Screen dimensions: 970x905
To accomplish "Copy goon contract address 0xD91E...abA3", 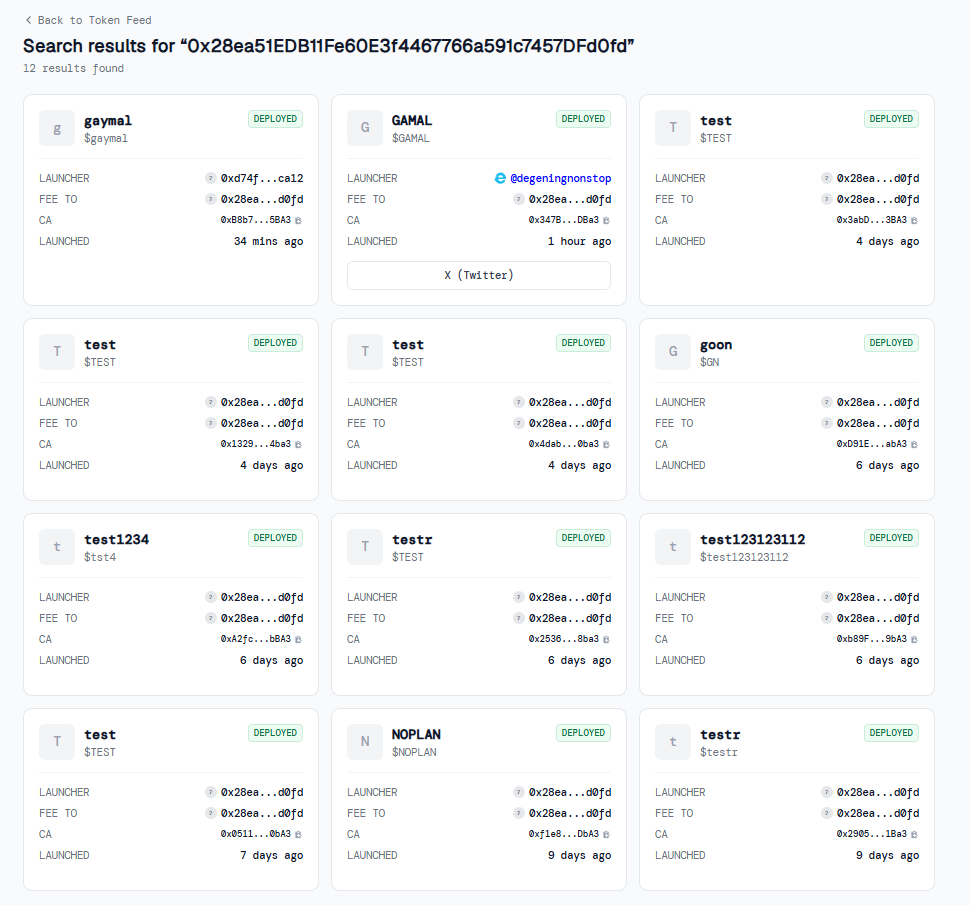I will click(914, 444).
